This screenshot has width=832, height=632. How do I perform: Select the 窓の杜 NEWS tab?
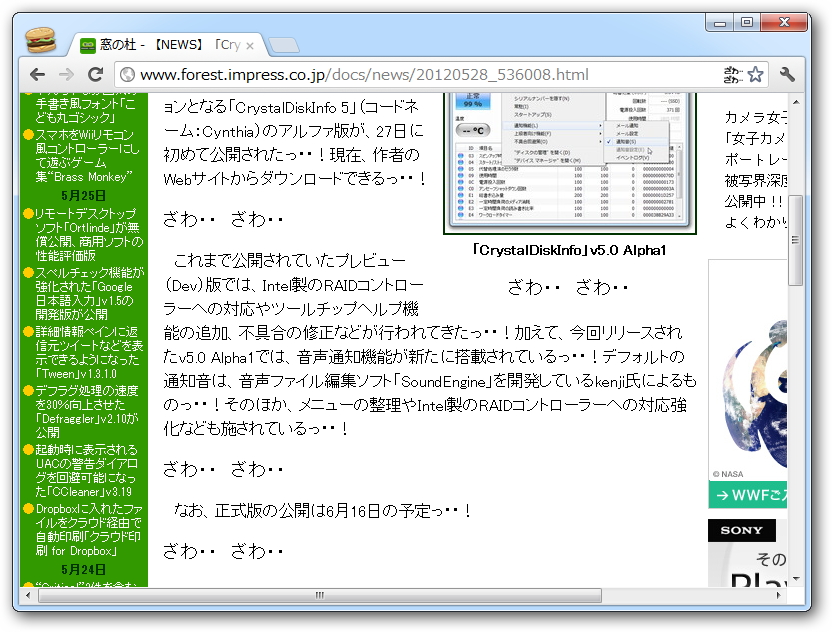[167, 45]
